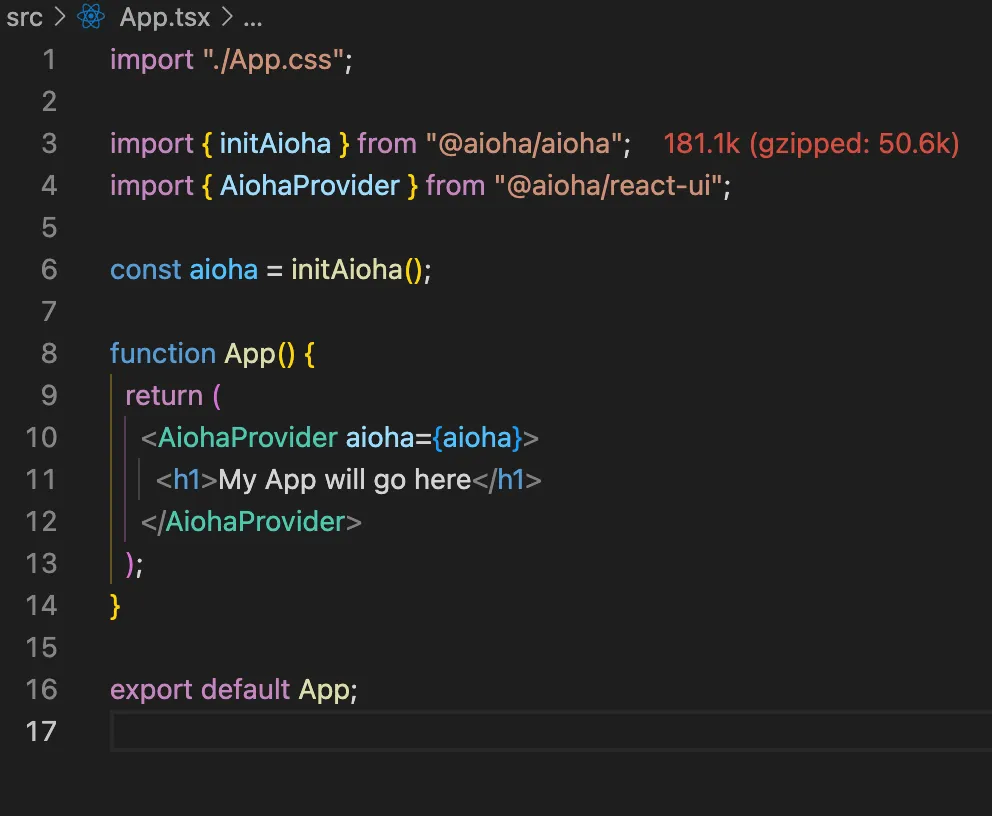Image resolution: width=992 pixels, height=816 pixels.
Task: Click the "@aioha/aioha" module string
Action: pyautogui.click(x=524, y=144)
